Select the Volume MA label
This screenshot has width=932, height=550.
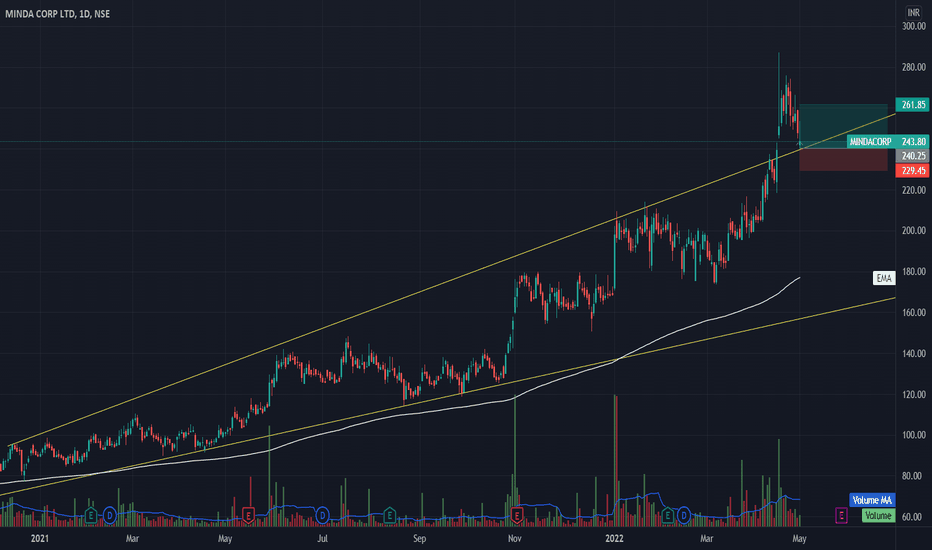872,500
